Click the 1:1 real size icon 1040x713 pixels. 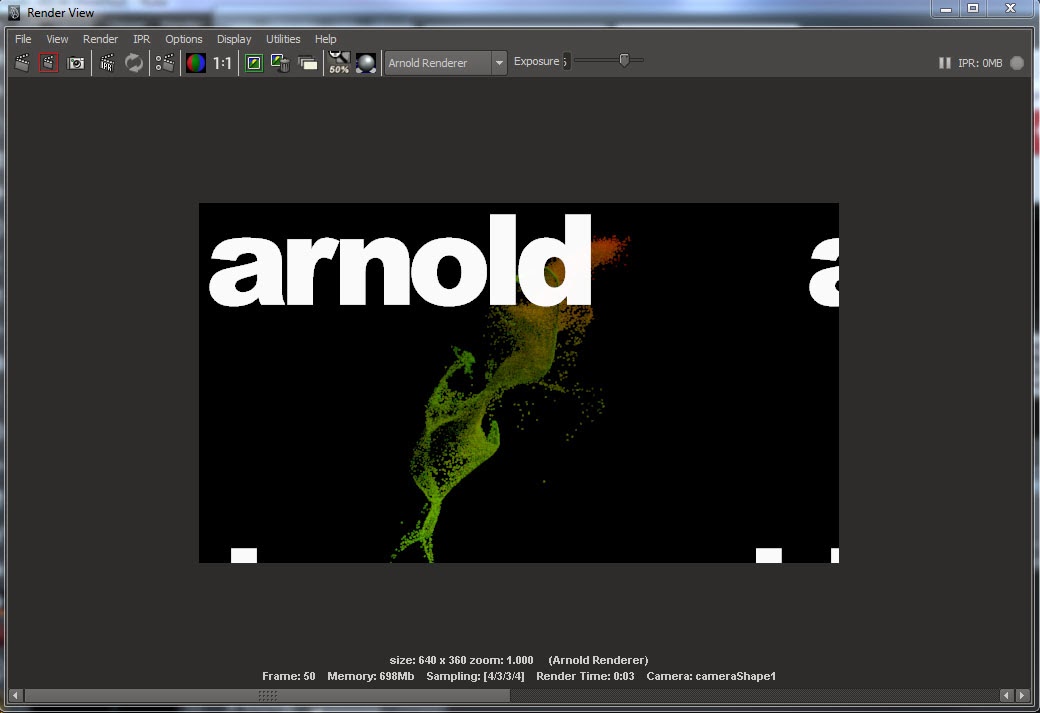pos(222,63)
